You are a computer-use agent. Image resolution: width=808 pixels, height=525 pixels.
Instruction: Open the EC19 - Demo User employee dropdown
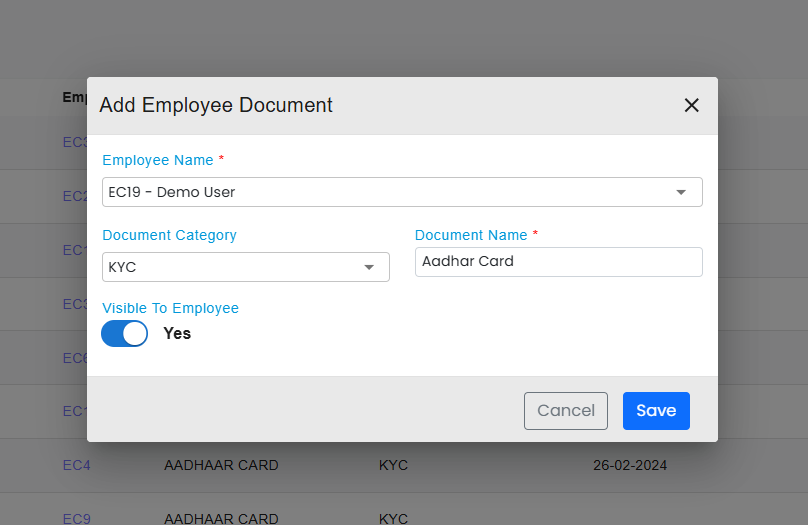click(390, 192)
